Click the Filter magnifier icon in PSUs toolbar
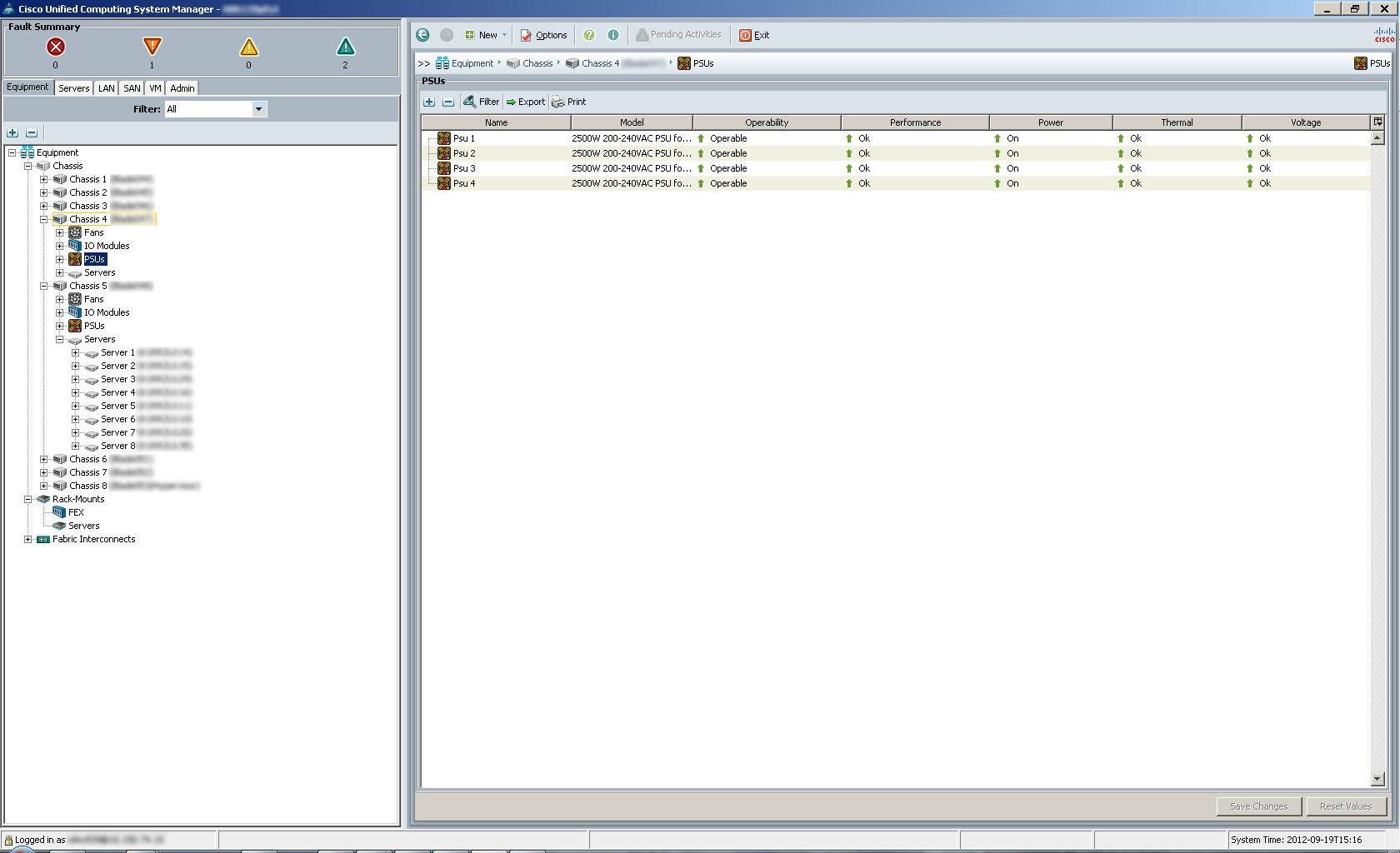 pyautogui.click(x=470, y=102)
